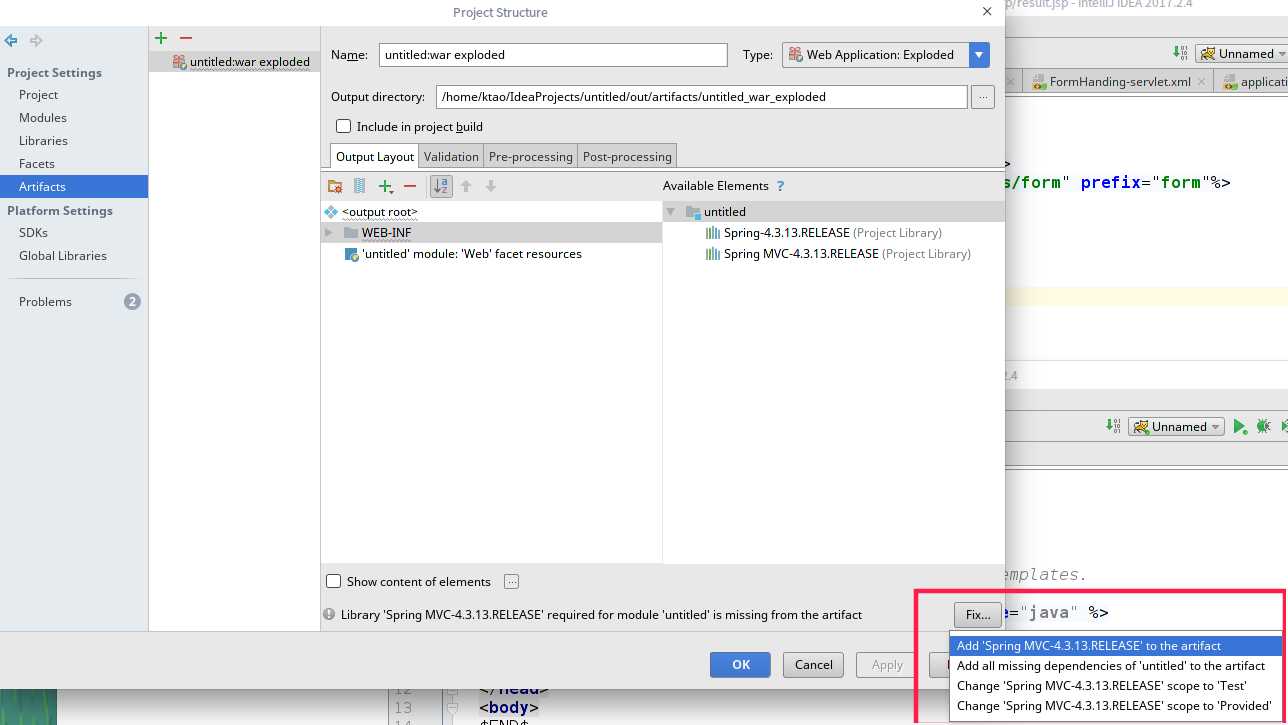The width and height of the screenshot is (1288, 725).
Task: Click the output root icon
Action: pyautogui.click(x=331, y=212)
